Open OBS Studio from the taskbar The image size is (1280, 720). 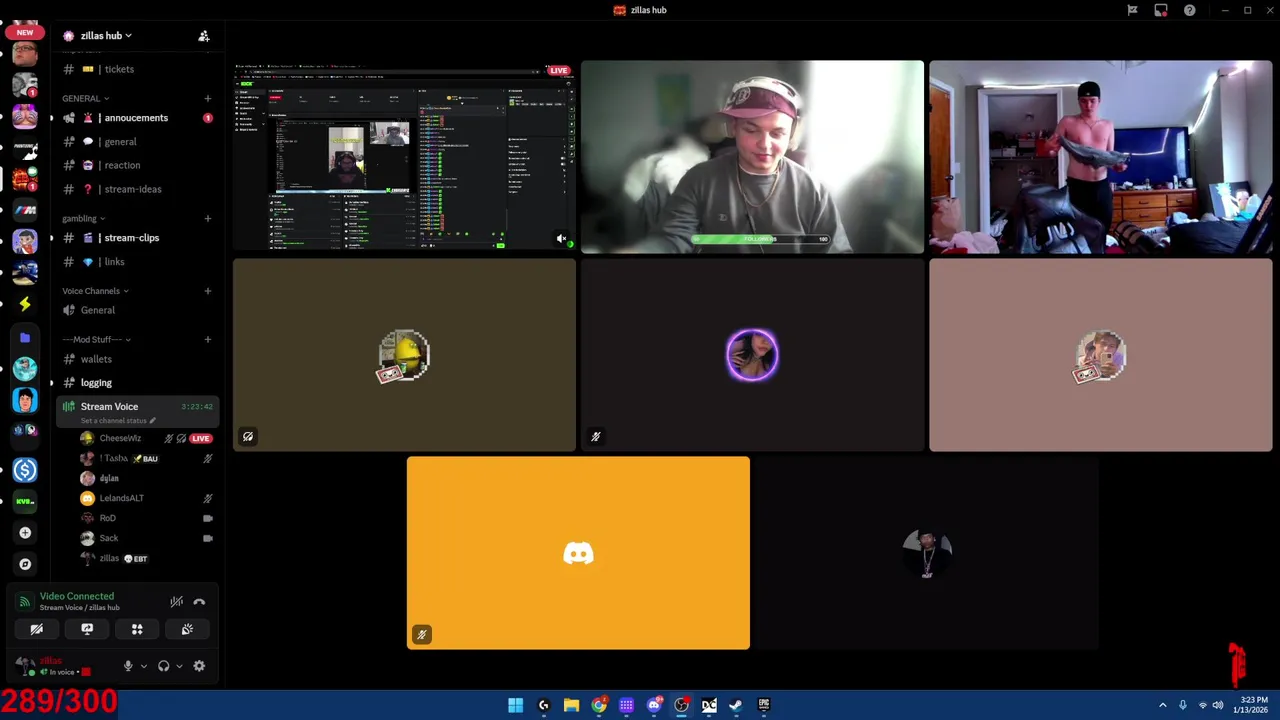[x=681, y=705]
